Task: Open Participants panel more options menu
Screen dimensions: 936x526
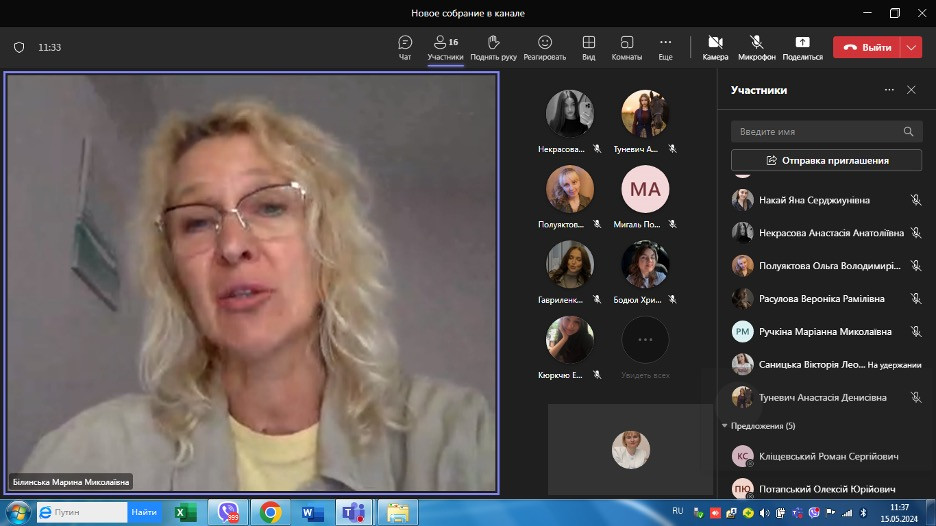Action: (x=889, y=90)
